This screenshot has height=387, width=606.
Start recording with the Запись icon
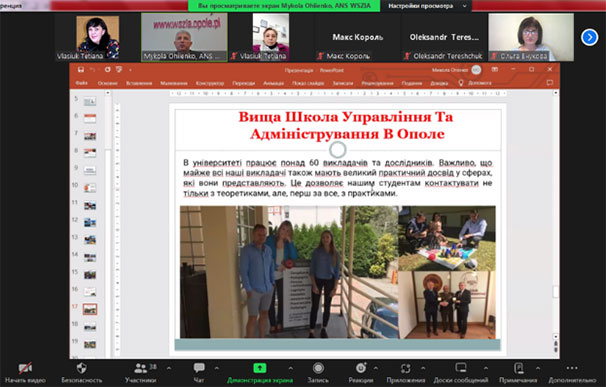pos(318,368)
